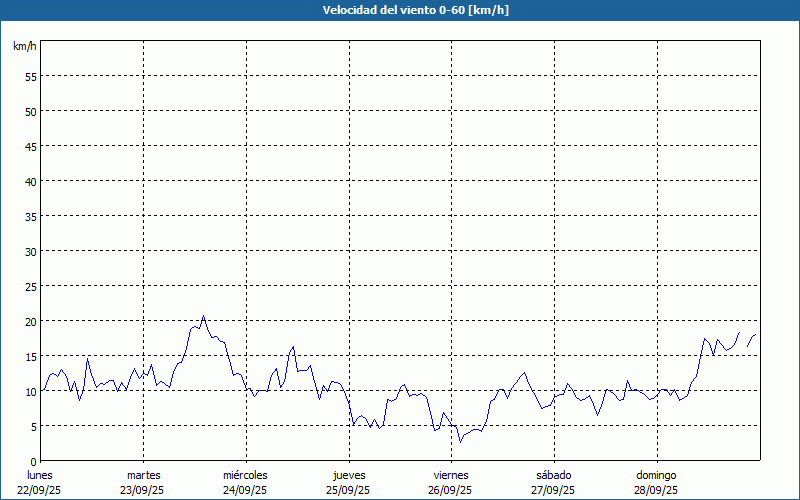Click the date label 28/09/25
Screen dimensions: 800x500
pos(656,490)
